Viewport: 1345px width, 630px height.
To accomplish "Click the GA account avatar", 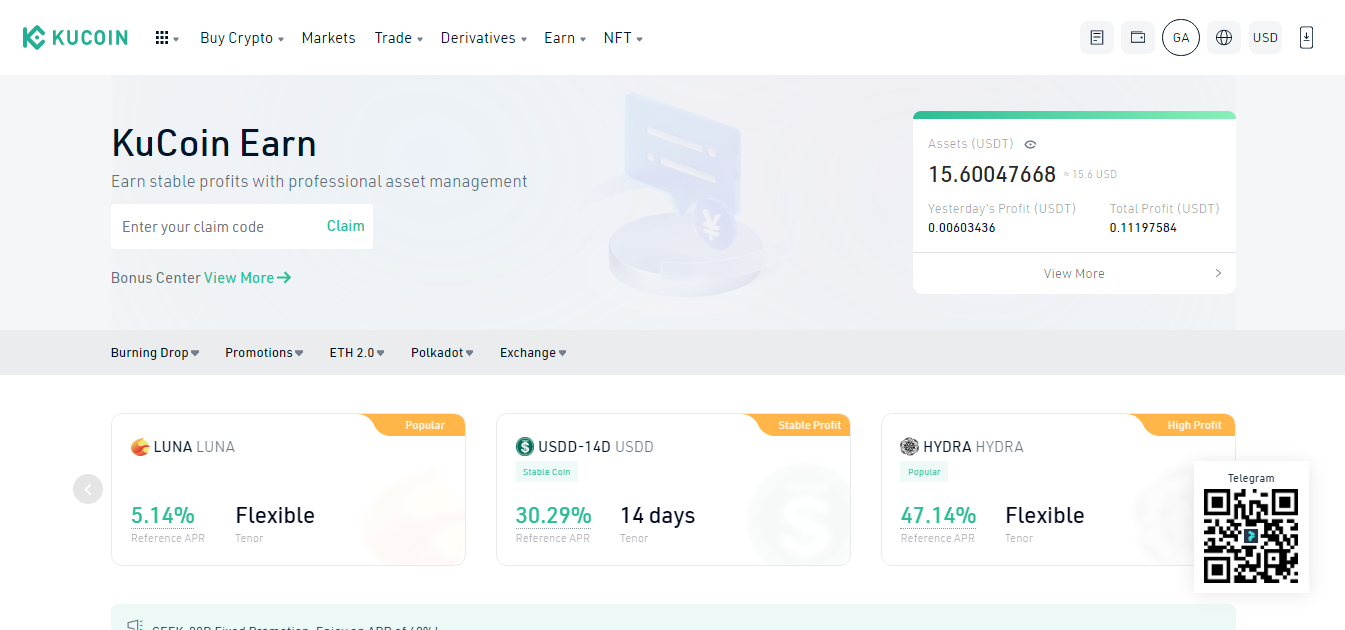I will 1180,37.
